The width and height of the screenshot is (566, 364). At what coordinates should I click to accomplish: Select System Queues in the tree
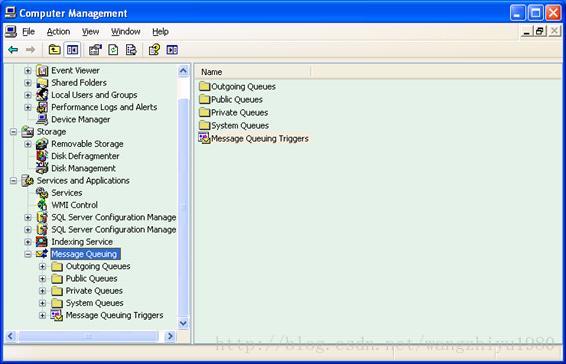pyautogui.click(x=95, y=303)
